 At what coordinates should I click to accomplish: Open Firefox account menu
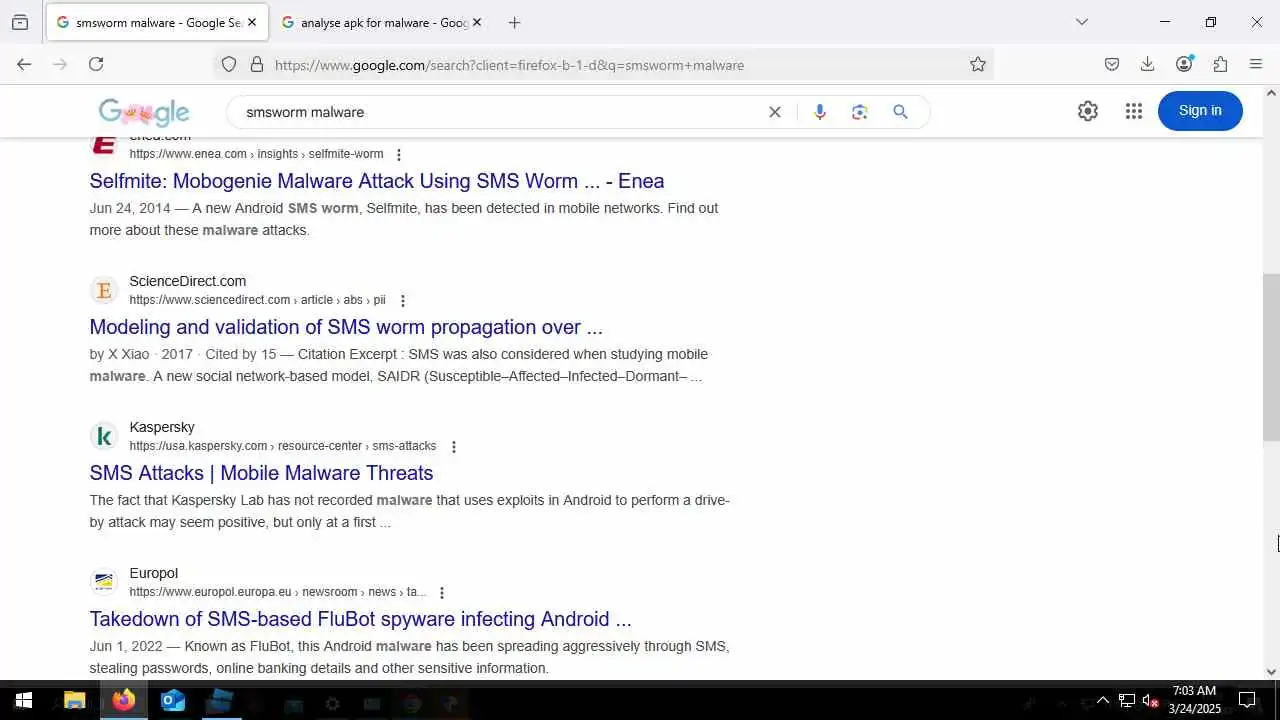(1185, 64)
